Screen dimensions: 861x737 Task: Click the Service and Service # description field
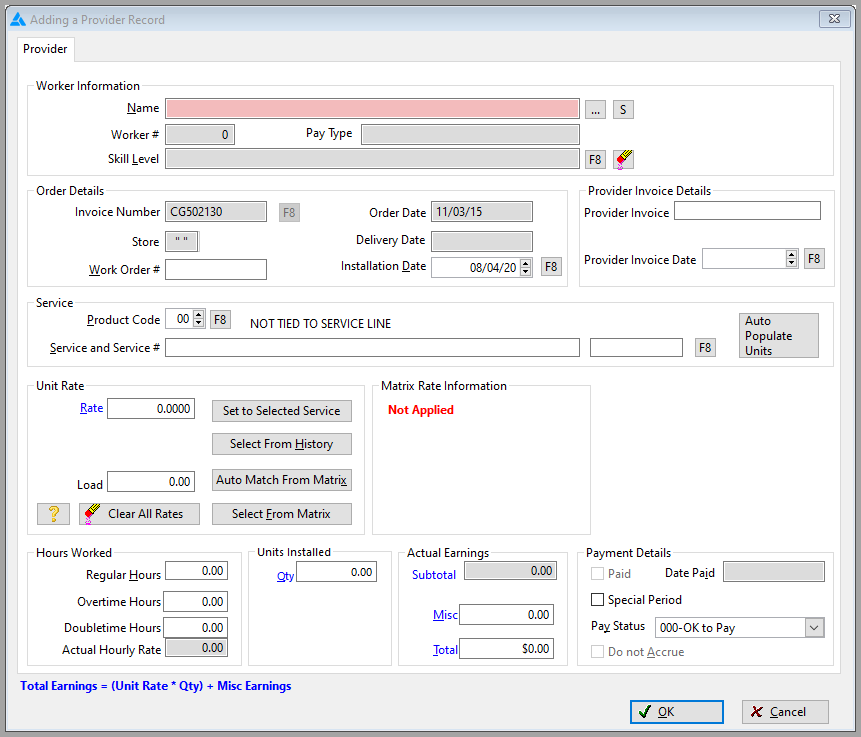[x=372, y=348]
